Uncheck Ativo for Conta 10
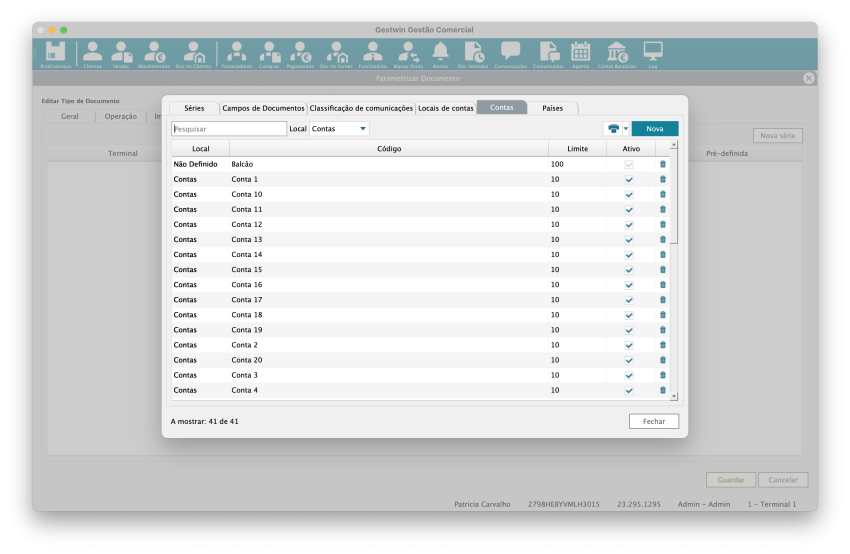Screen dimensions: 850x554 point(629,194)
